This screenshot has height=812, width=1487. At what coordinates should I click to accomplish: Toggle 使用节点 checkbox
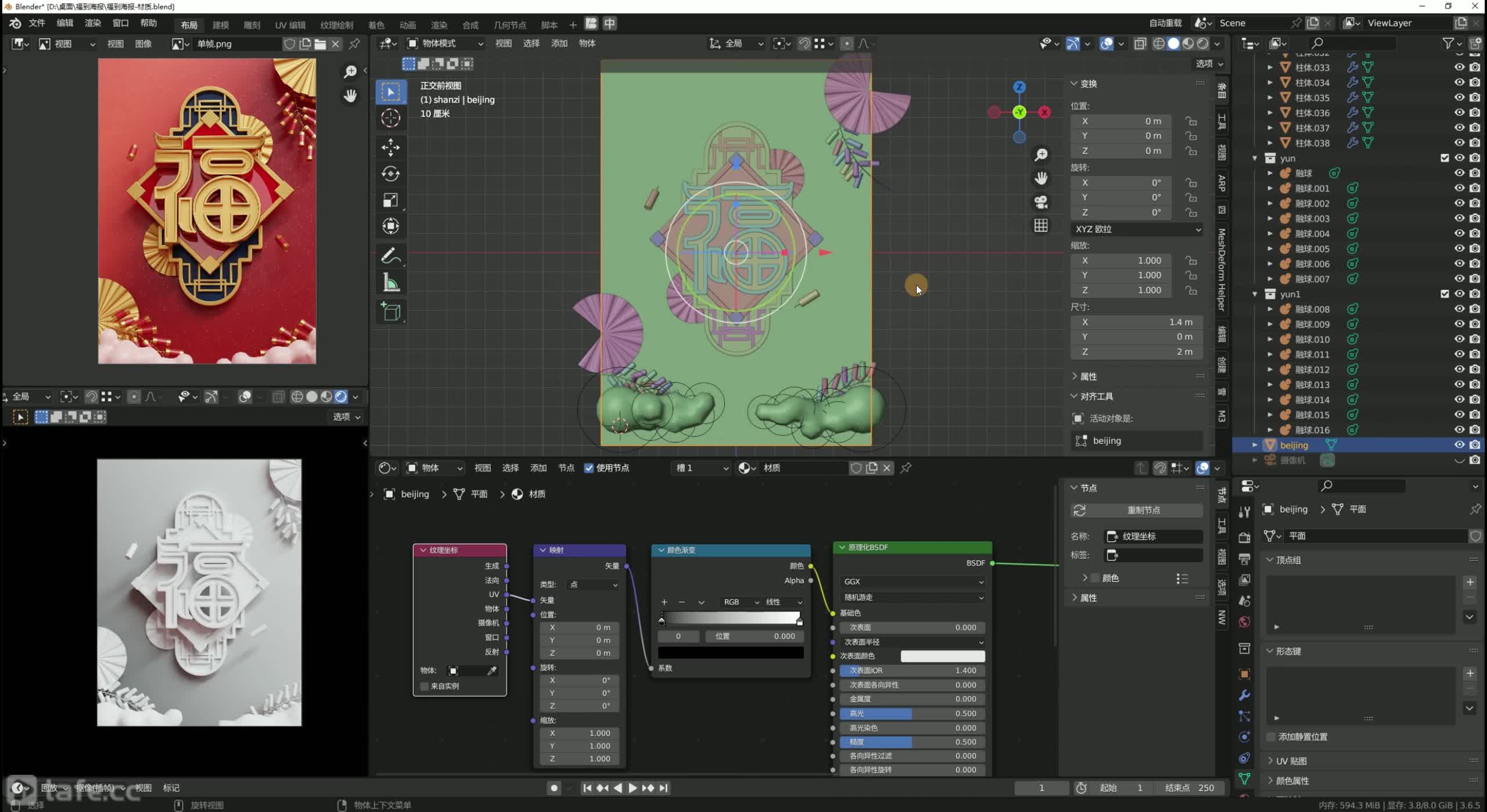tap(589, 468)
